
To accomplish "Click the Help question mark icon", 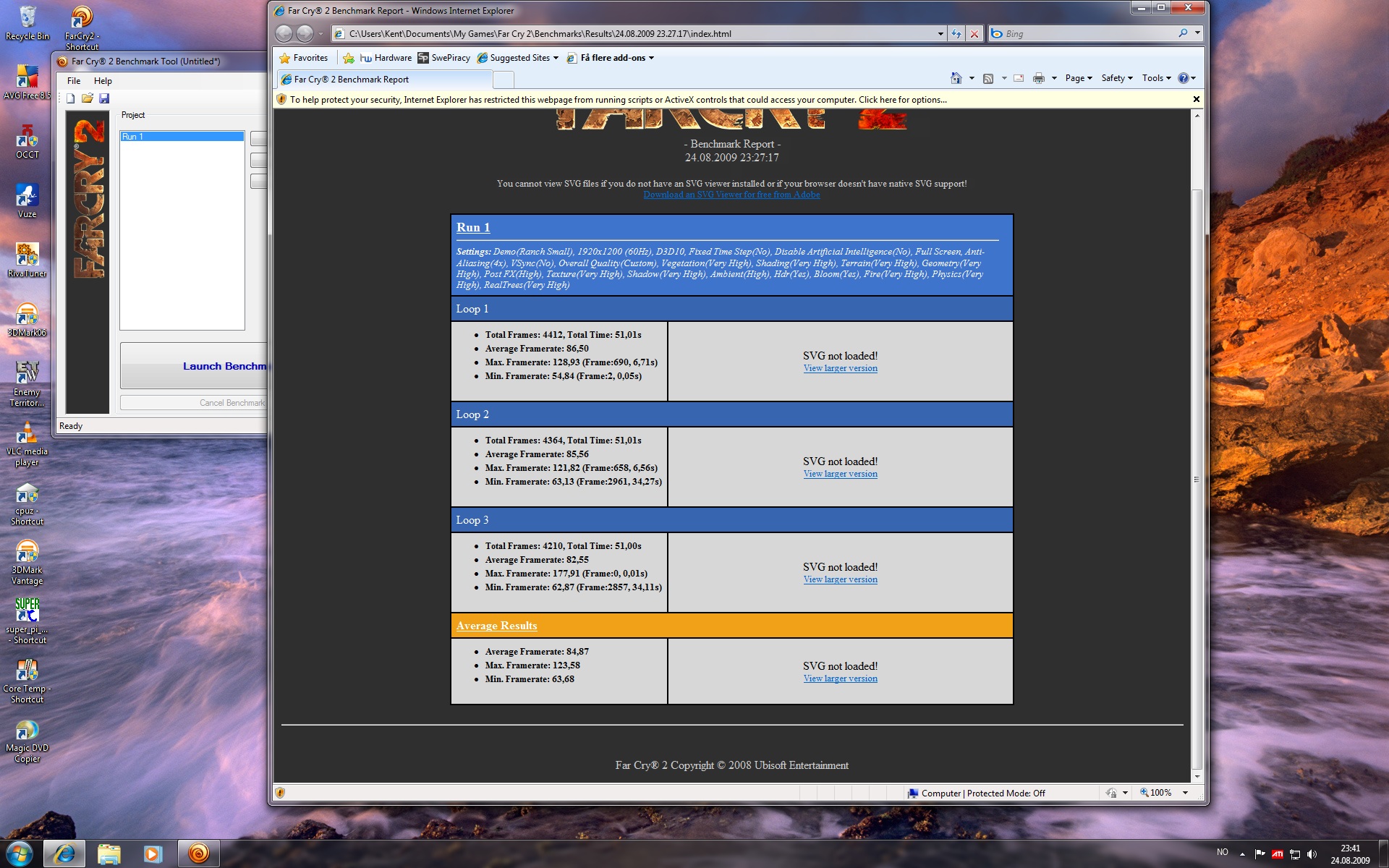I will [x=1184, y=78].
